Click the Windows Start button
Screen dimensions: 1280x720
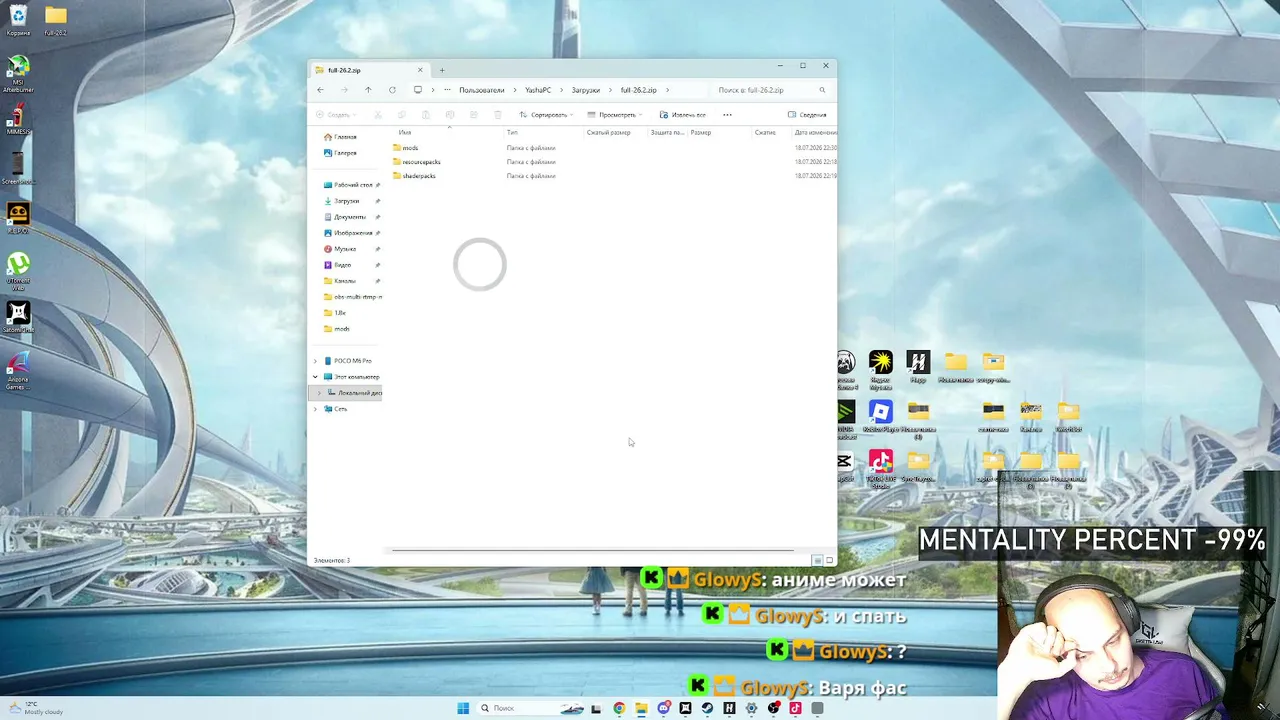(463, 708)
